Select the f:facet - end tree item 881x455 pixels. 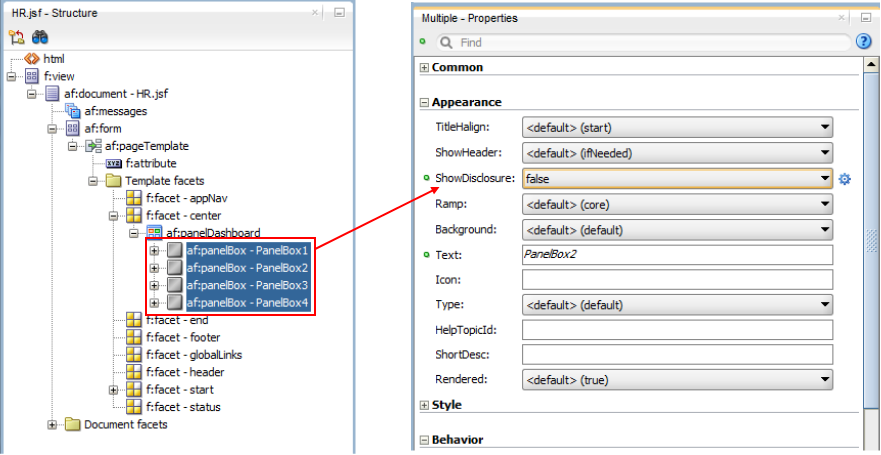[x=177, y=320]
